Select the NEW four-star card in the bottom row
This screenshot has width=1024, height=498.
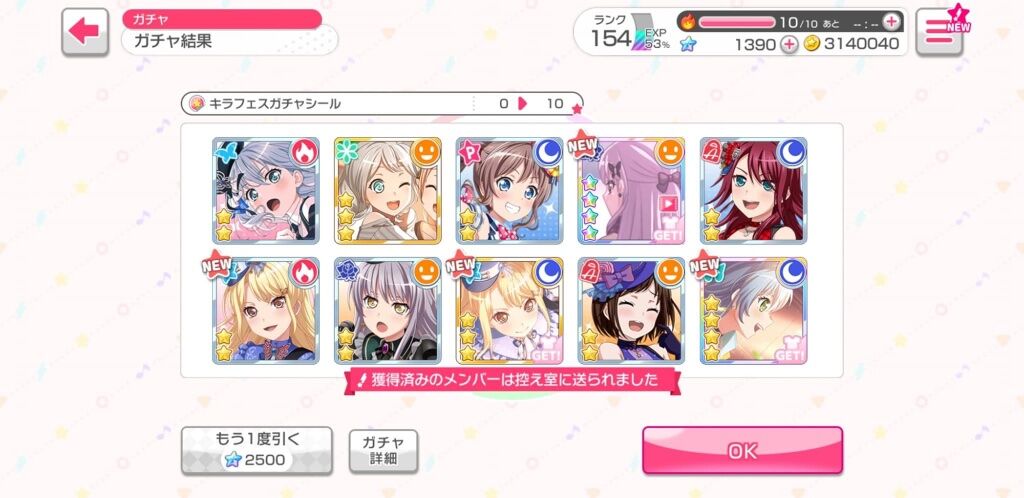pyautogui.click(x=754, y=311)
